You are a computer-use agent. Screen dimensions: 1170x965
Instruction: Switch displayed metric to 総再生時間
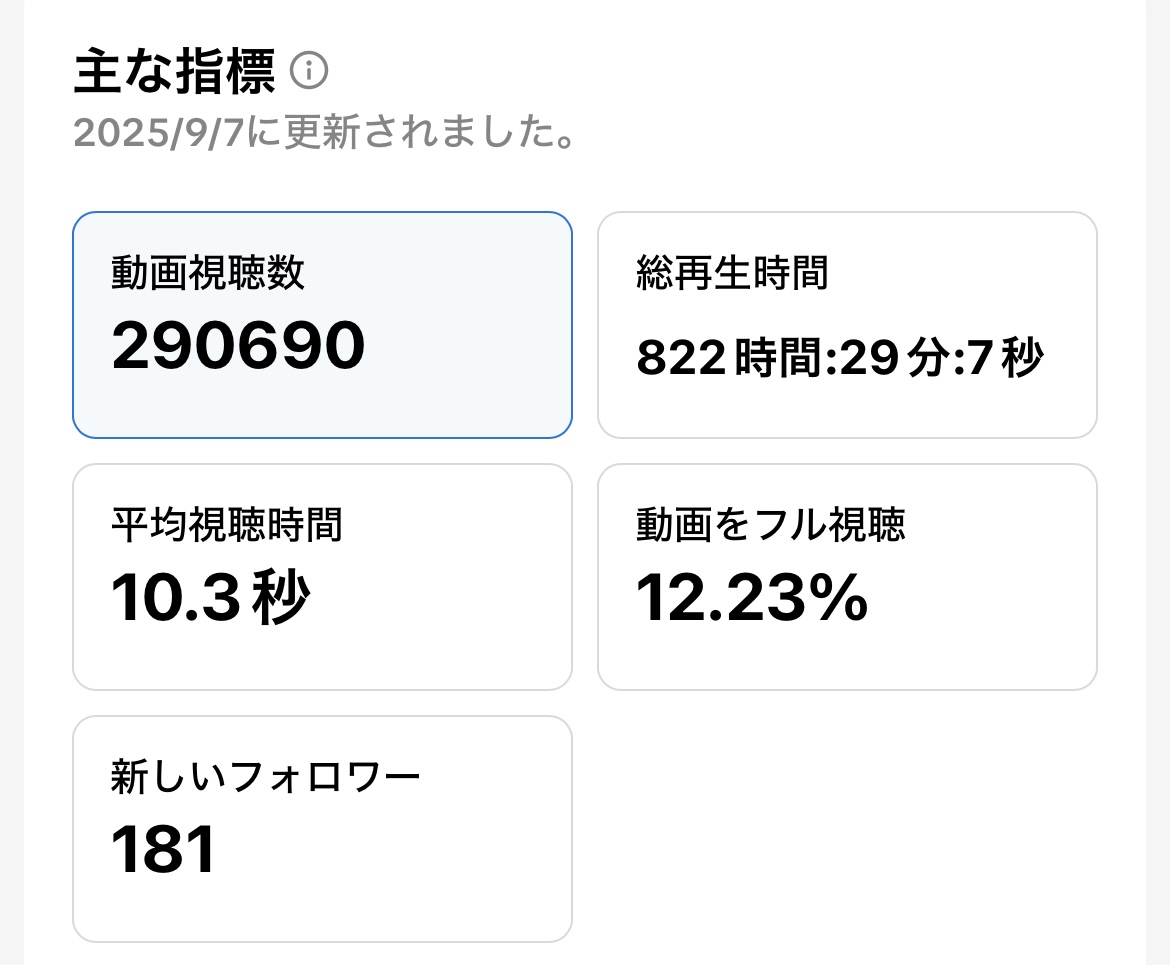847,324
